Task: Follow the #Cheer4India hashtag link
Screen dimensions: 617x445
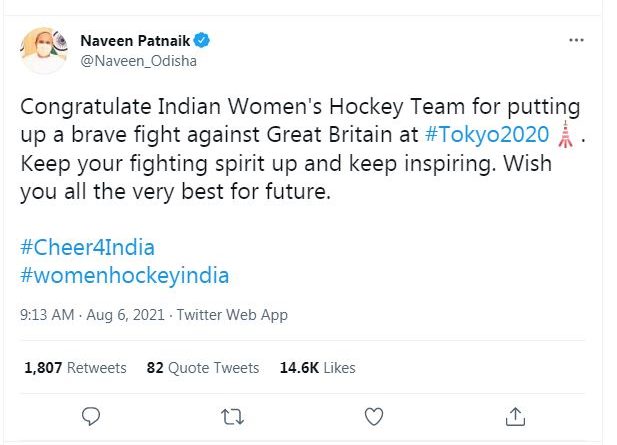Action: (88, 246)
